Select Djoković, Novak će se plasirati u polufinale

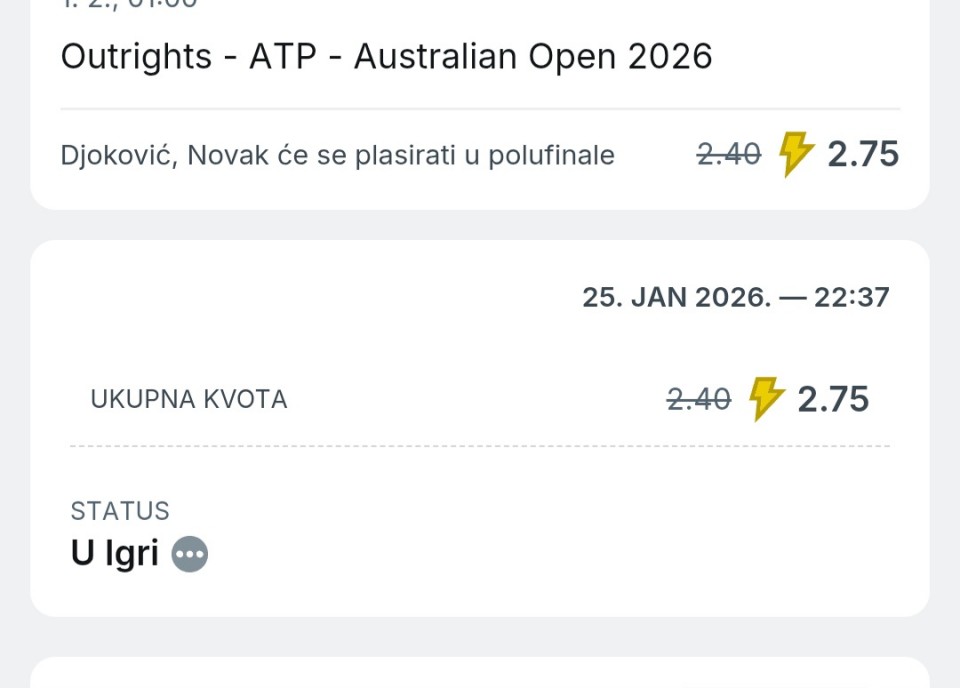pyautogui.click(x=337, y=156)
